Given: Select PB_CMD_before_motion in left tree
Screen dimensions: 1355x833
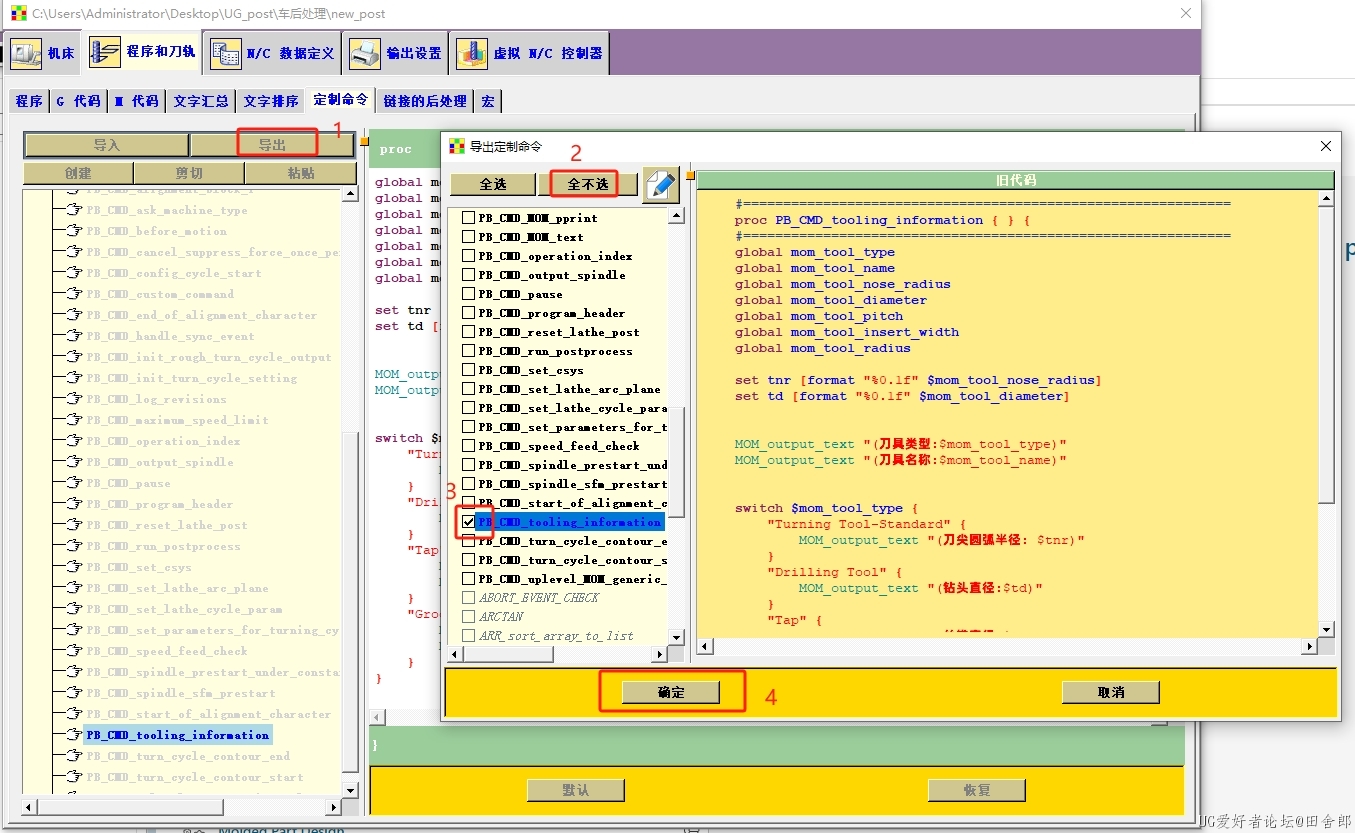Looking at the screenshot, I should [156, 231].
